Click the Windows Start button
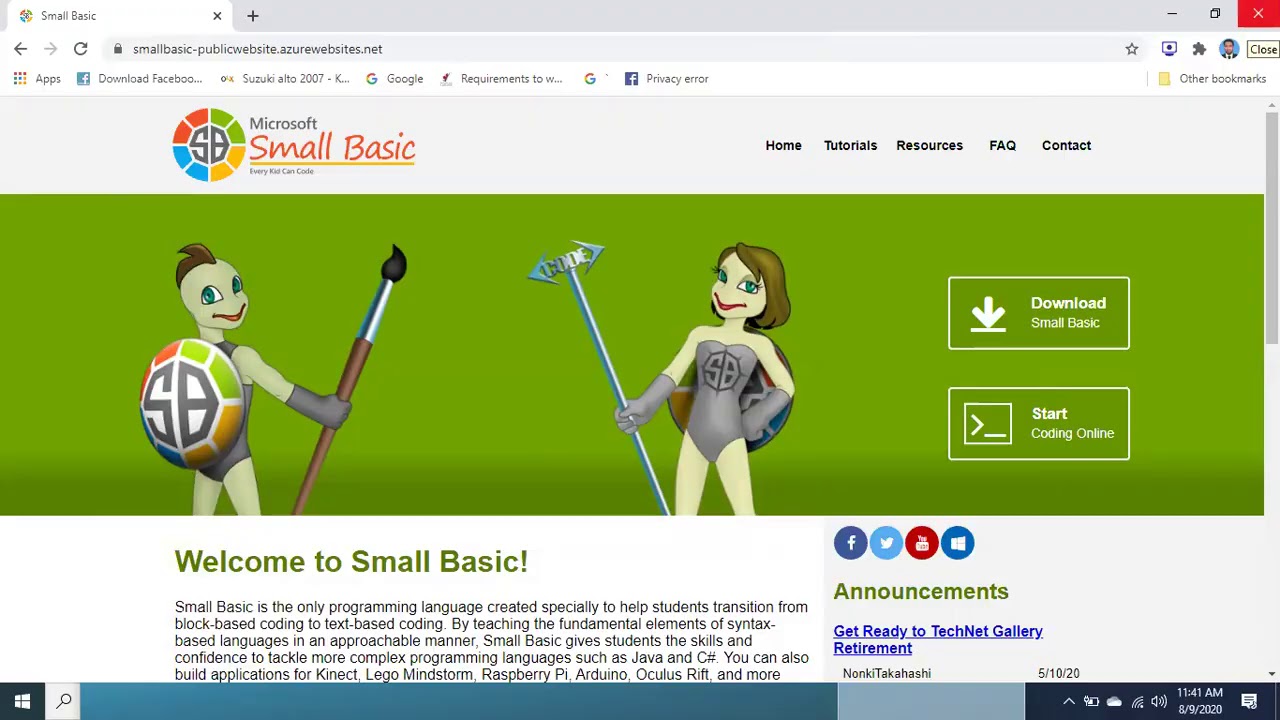Viewport: 1280px width, 720px height. (22, 702)
